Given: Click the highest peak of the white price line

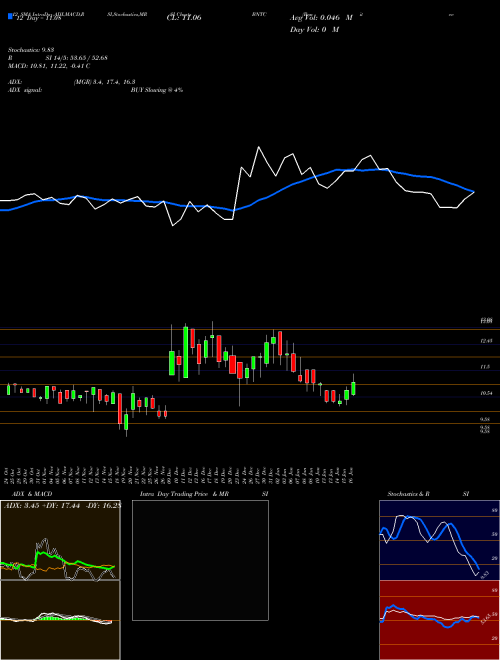Looking at the screenshot, I should pyautogui.click(x=258, y=147).
